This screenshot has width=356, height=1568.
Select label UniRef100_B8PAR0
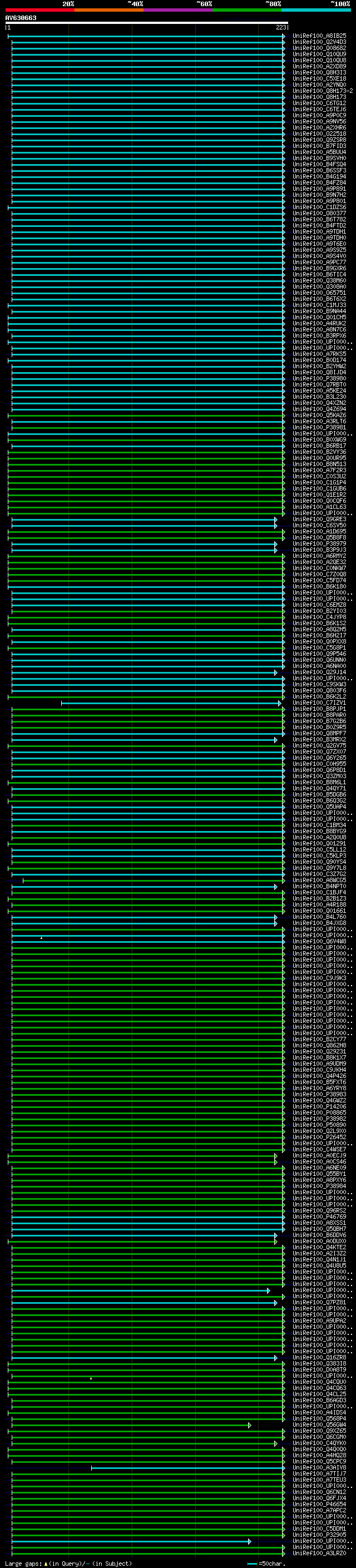point(319,715)
